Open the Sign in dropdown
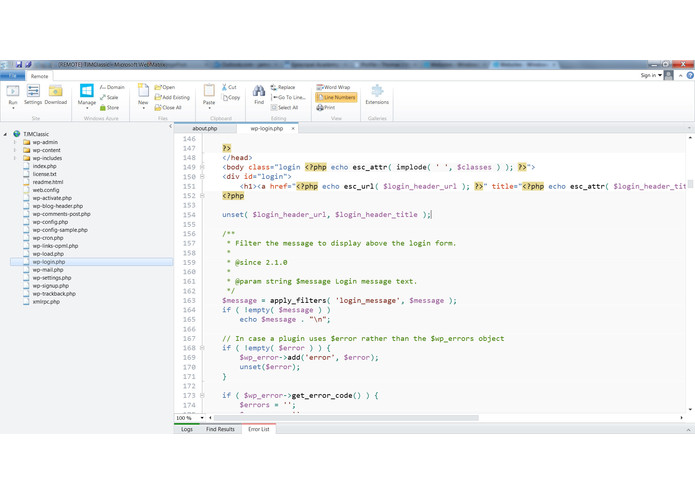Screen dimensions: 695x494 click(x=651, y=76)
